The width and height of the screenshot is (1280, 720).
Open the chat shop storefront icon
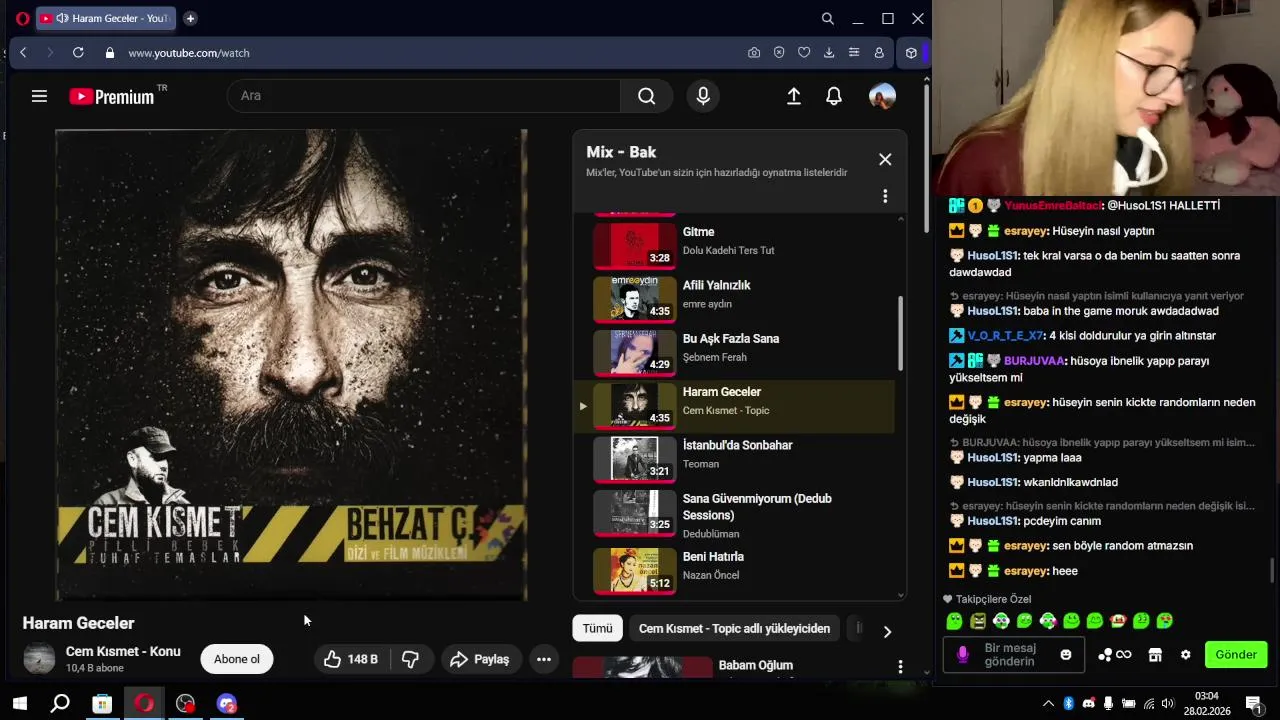pyautogui.click(x=1155, y=655)
